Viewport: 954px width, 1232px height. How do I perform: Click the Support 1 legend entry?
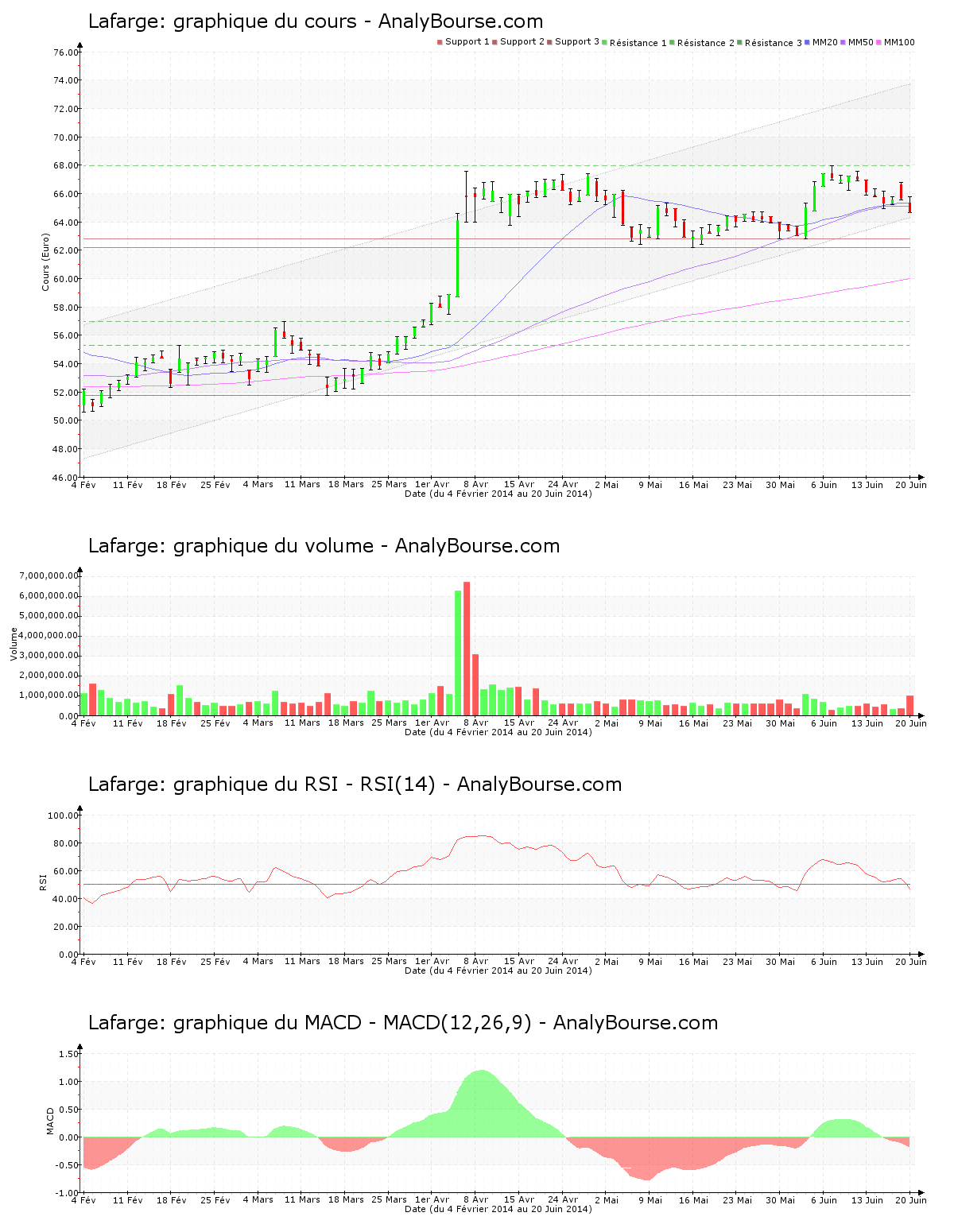tap(463, 42)
